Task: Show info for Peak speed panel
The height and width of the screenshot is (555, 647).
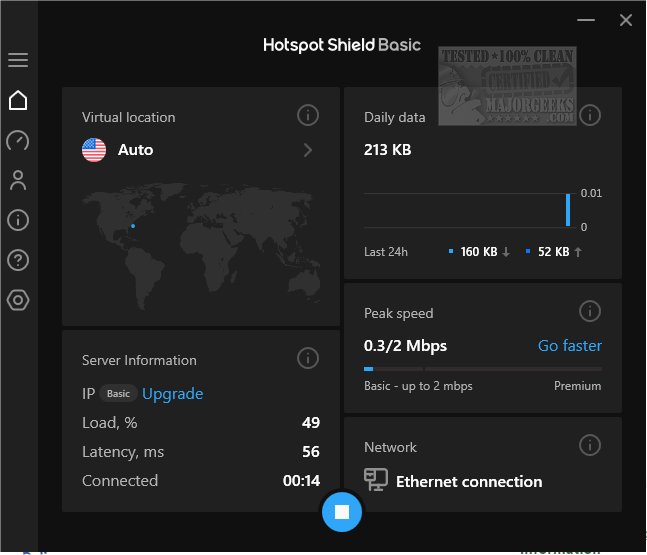Action: click(590, 312)
